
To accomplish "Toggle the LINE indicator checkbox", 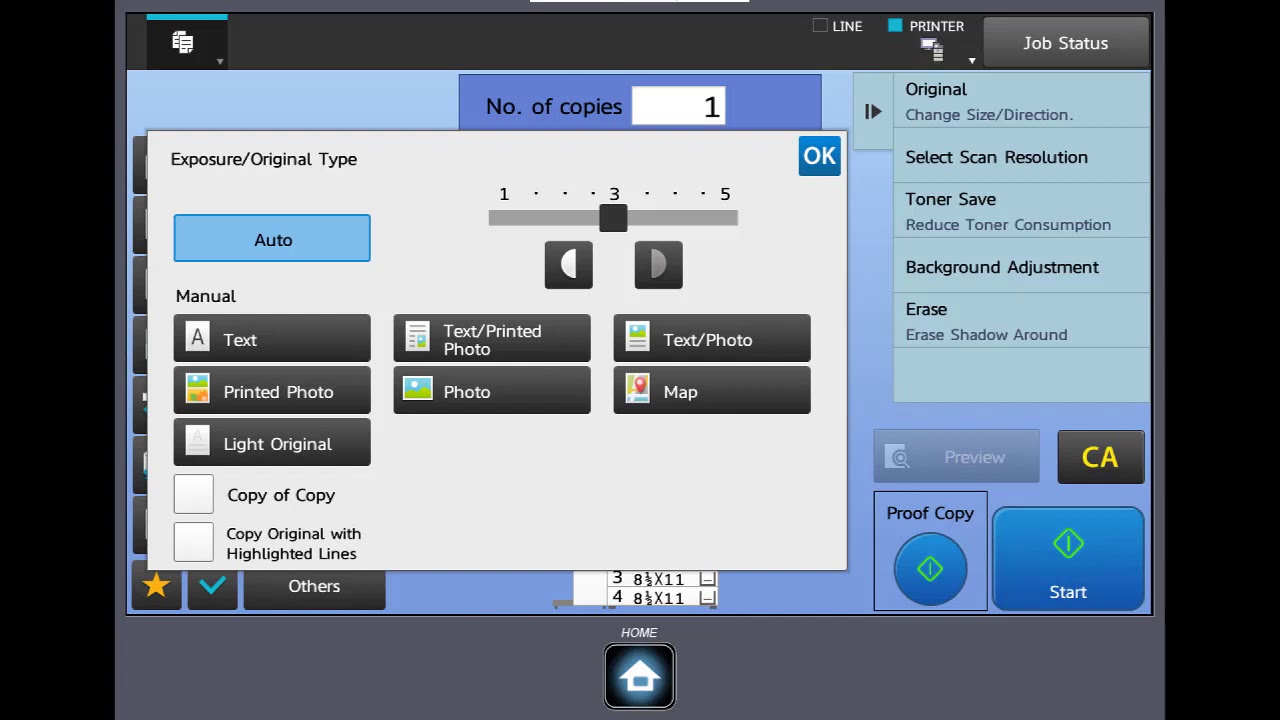I will (820, 26).
